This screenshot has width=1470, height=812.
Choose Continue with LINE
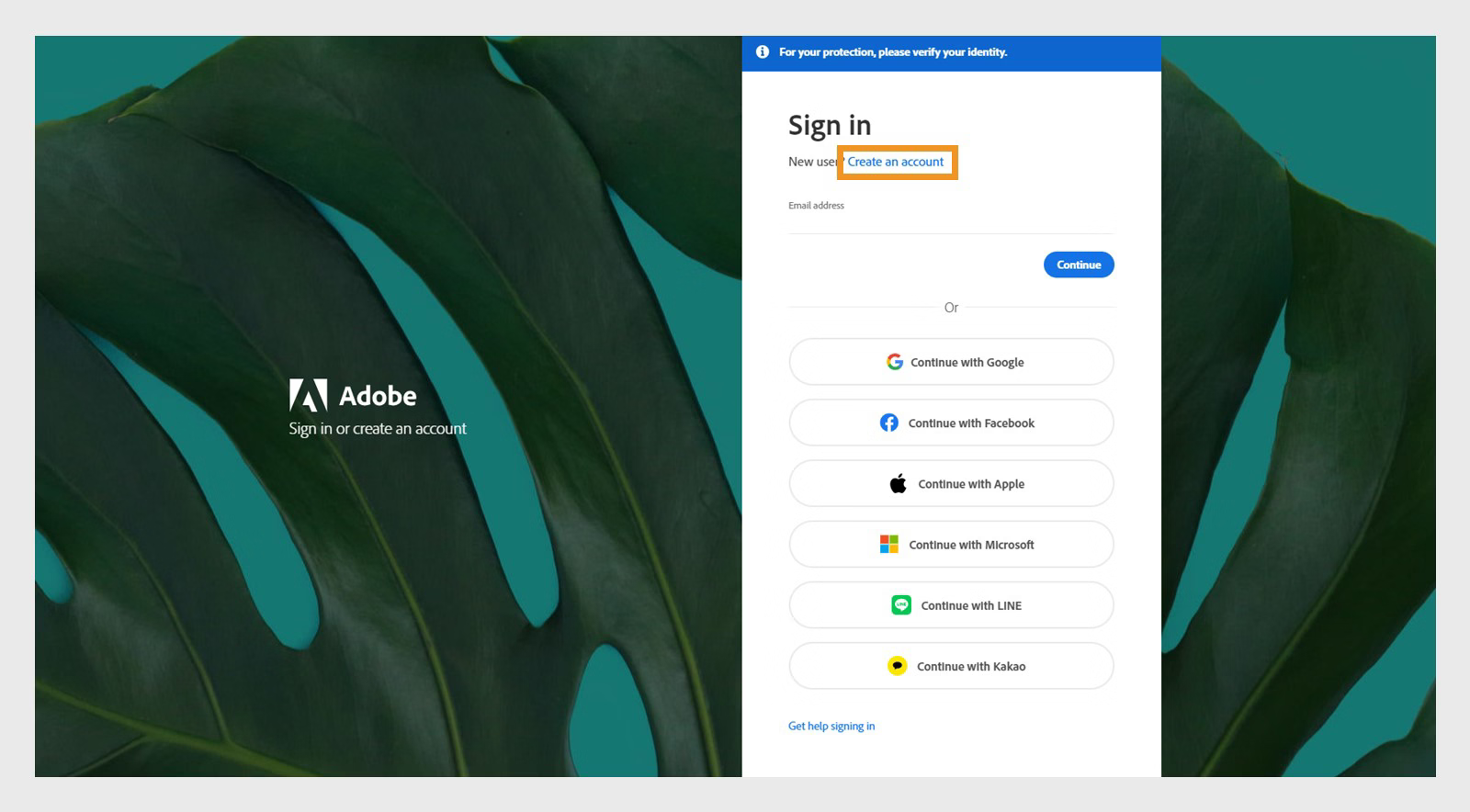pyautogui.click(x=951, y=605)
